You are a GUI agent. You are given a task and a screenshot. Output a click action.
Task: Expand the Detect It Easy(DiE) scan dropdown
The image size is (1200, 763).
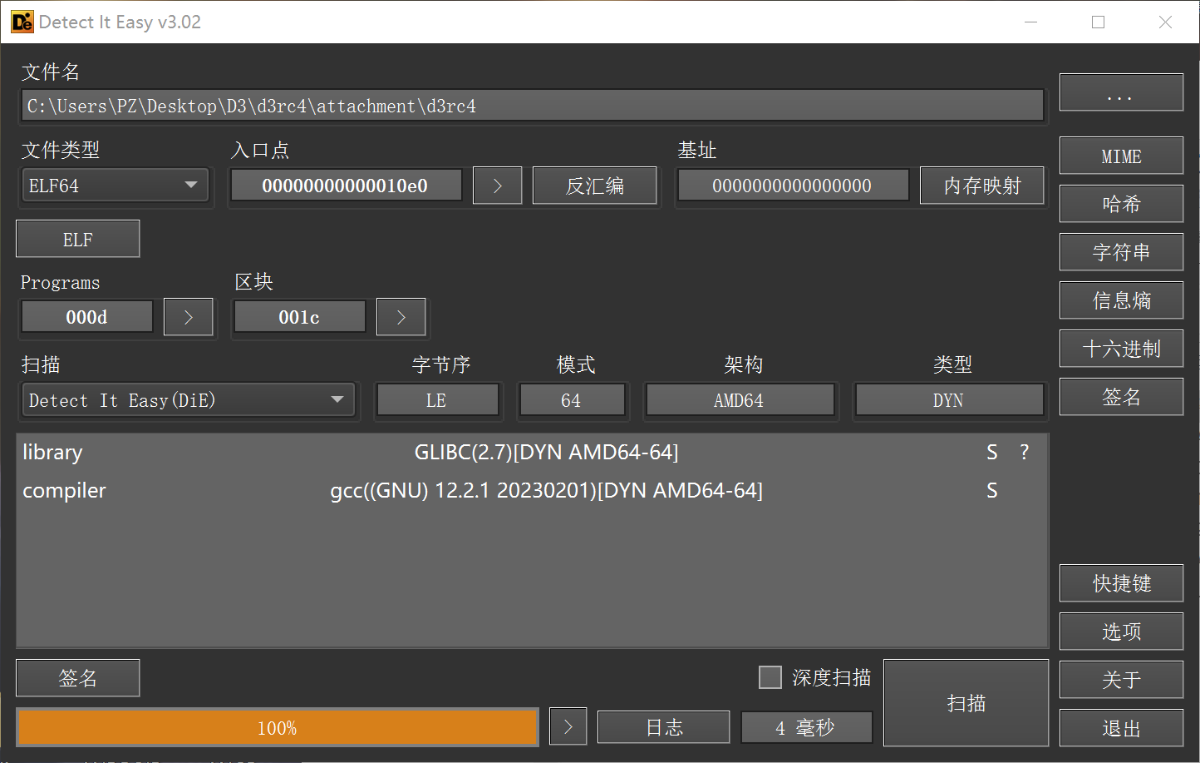(x=188, y=400)
